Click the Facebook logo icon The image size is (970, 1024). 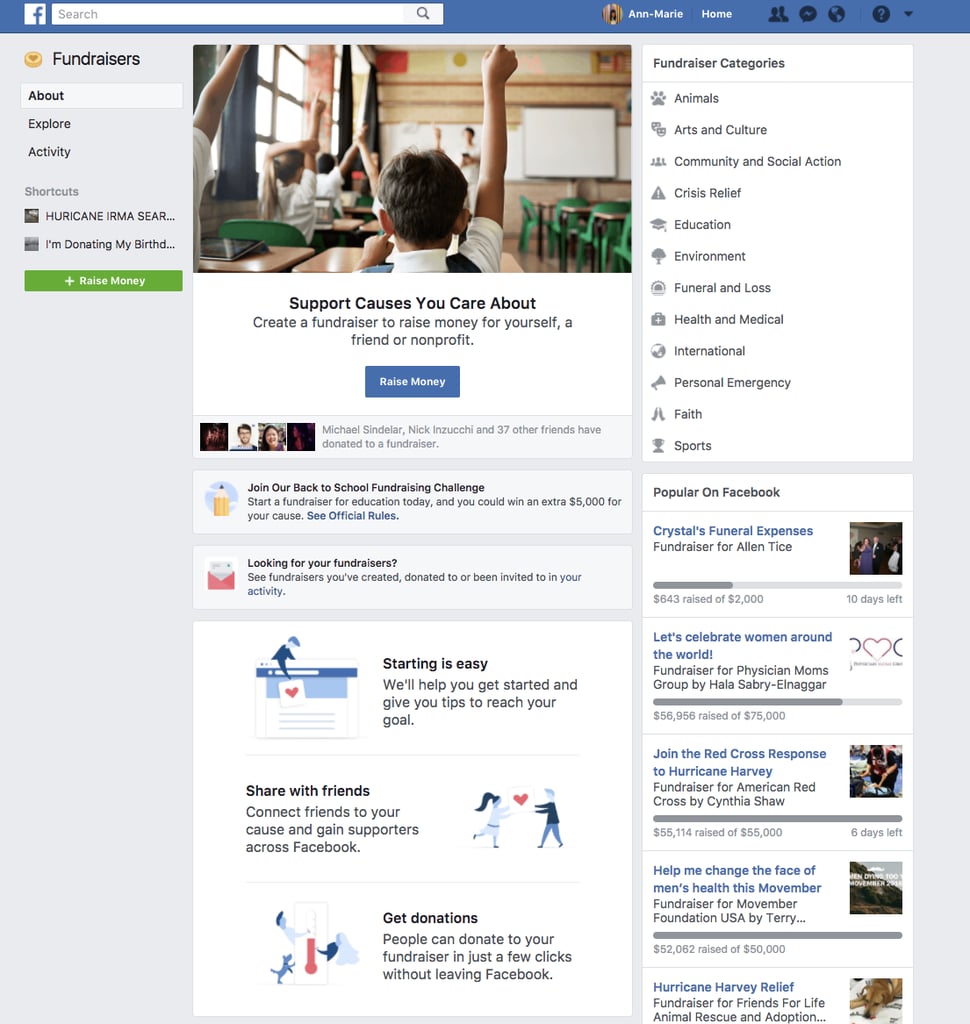click(x=35, y=14)
